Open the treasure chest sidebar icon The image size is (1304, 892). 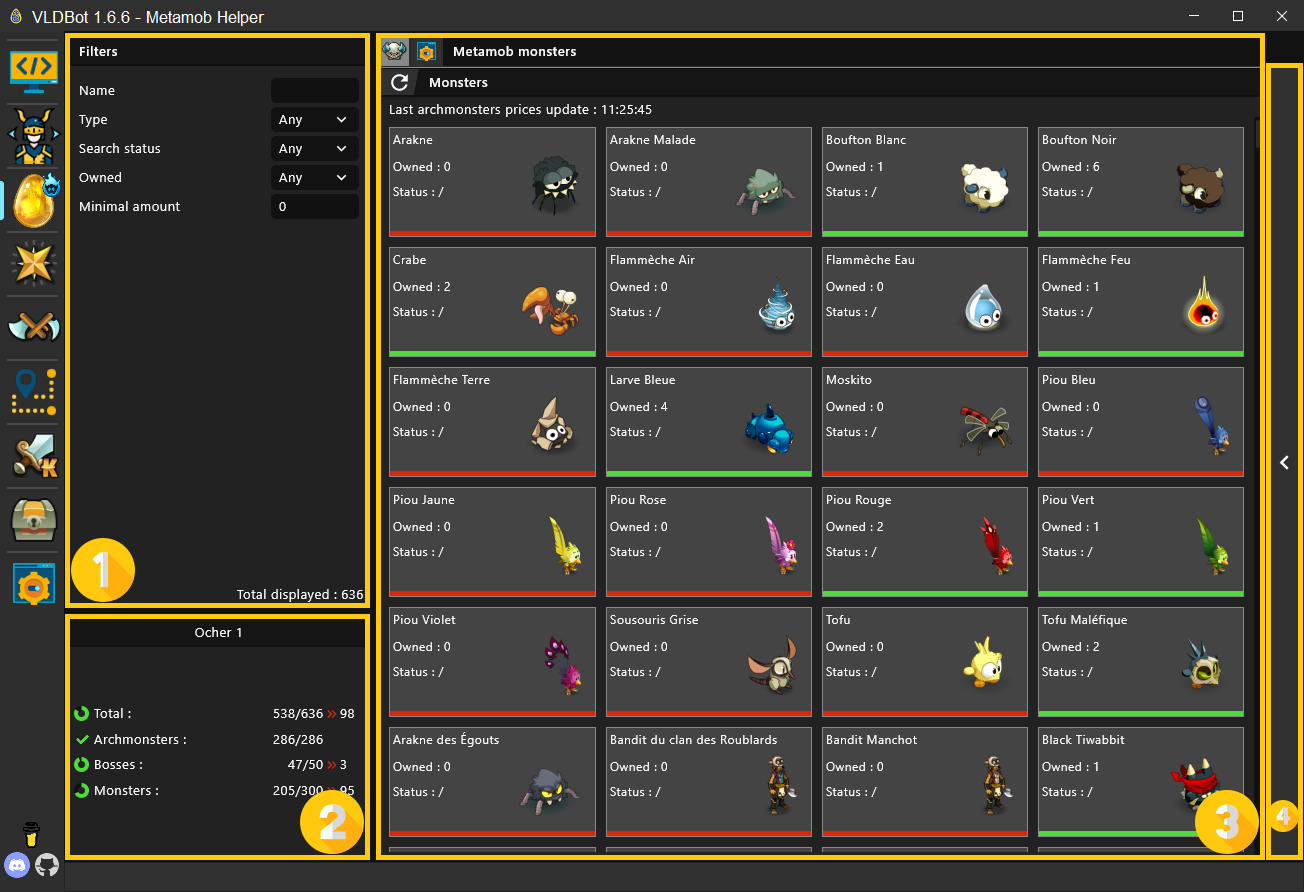click(x=34, y=520)
